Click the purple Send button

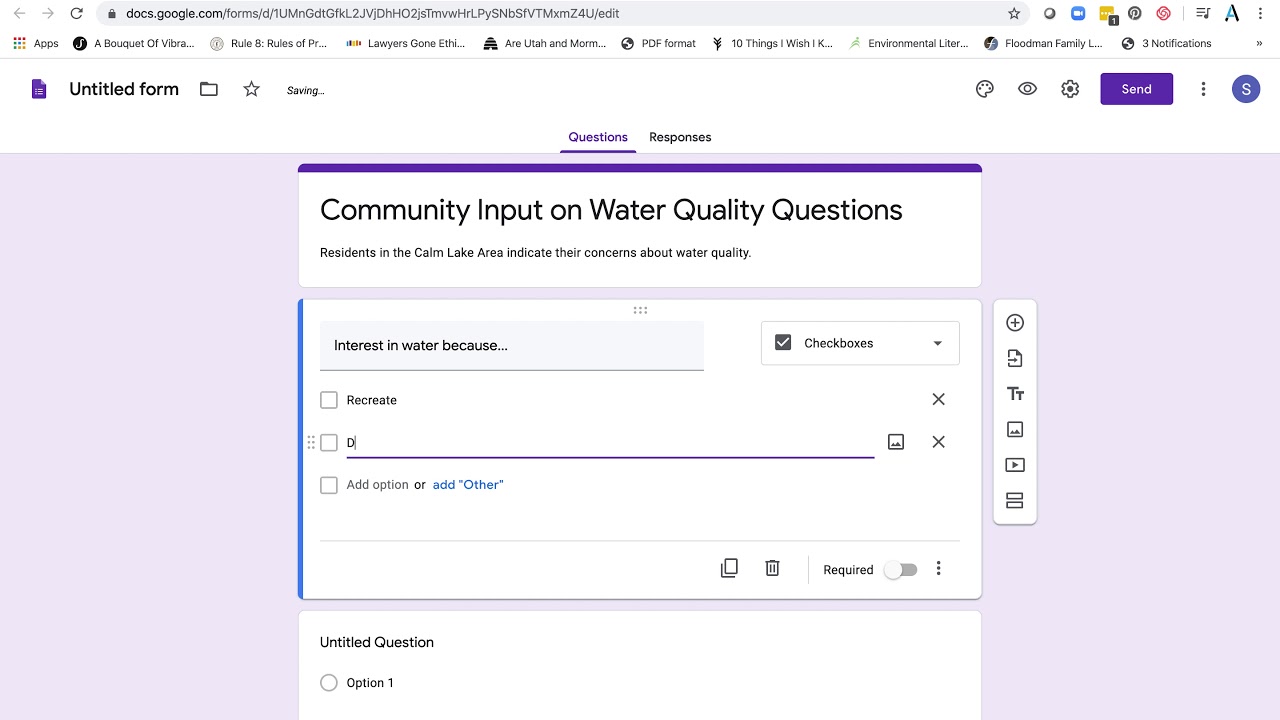[1136, 89]
